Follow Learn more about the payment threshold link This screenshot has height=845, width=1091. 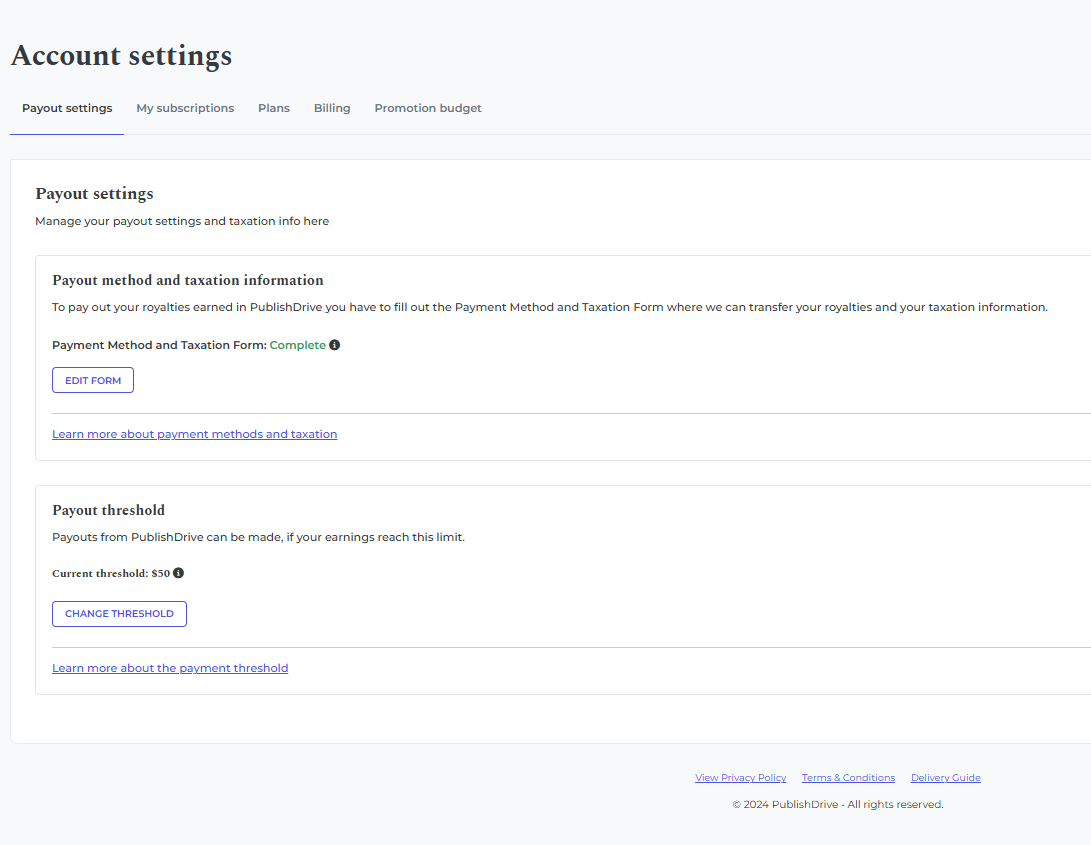[170, 668]
